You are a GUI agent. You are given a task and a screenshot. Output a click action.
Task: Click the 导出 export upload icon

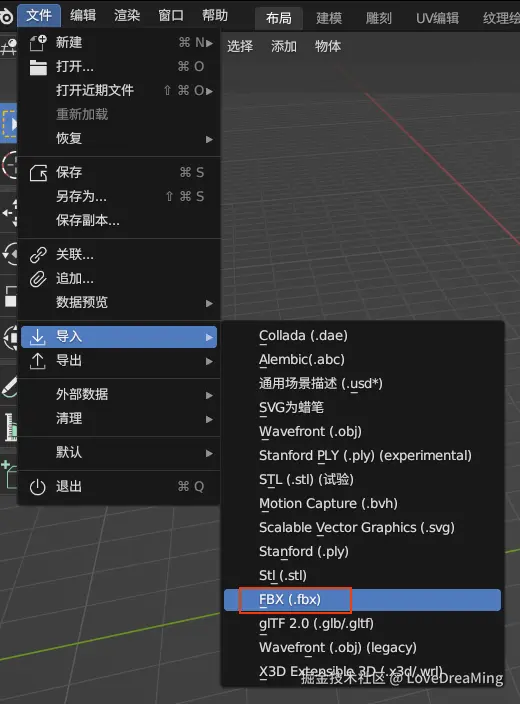click(38, 361)
